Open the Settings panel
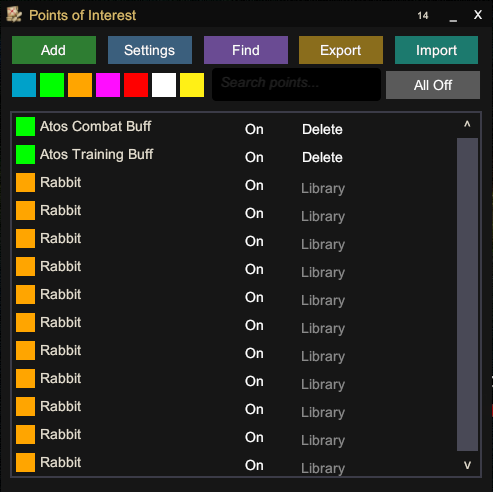The height and width of the screenshot is (492, 493). point(150,50)
